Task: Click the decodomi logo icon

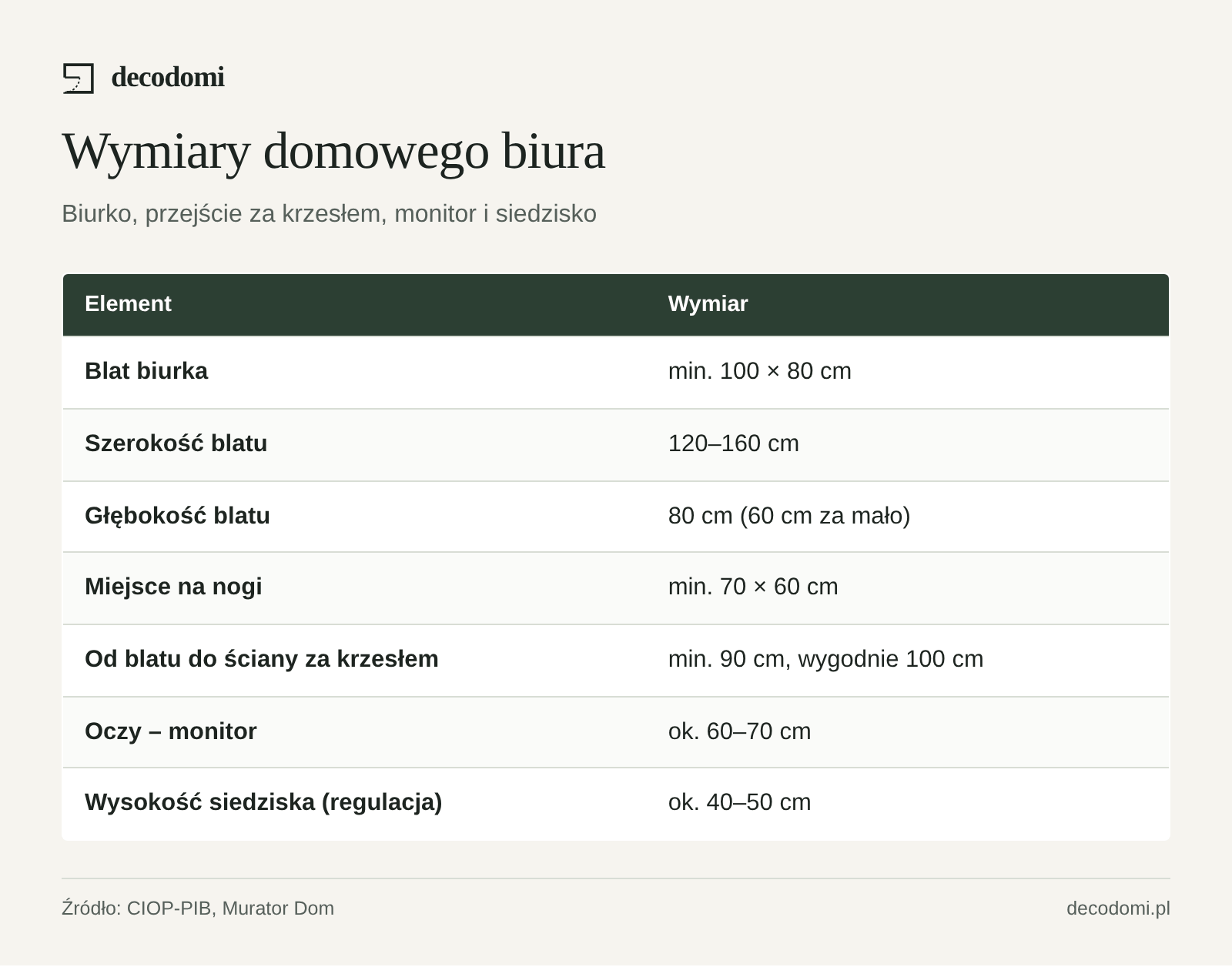Action: [78, 79]
